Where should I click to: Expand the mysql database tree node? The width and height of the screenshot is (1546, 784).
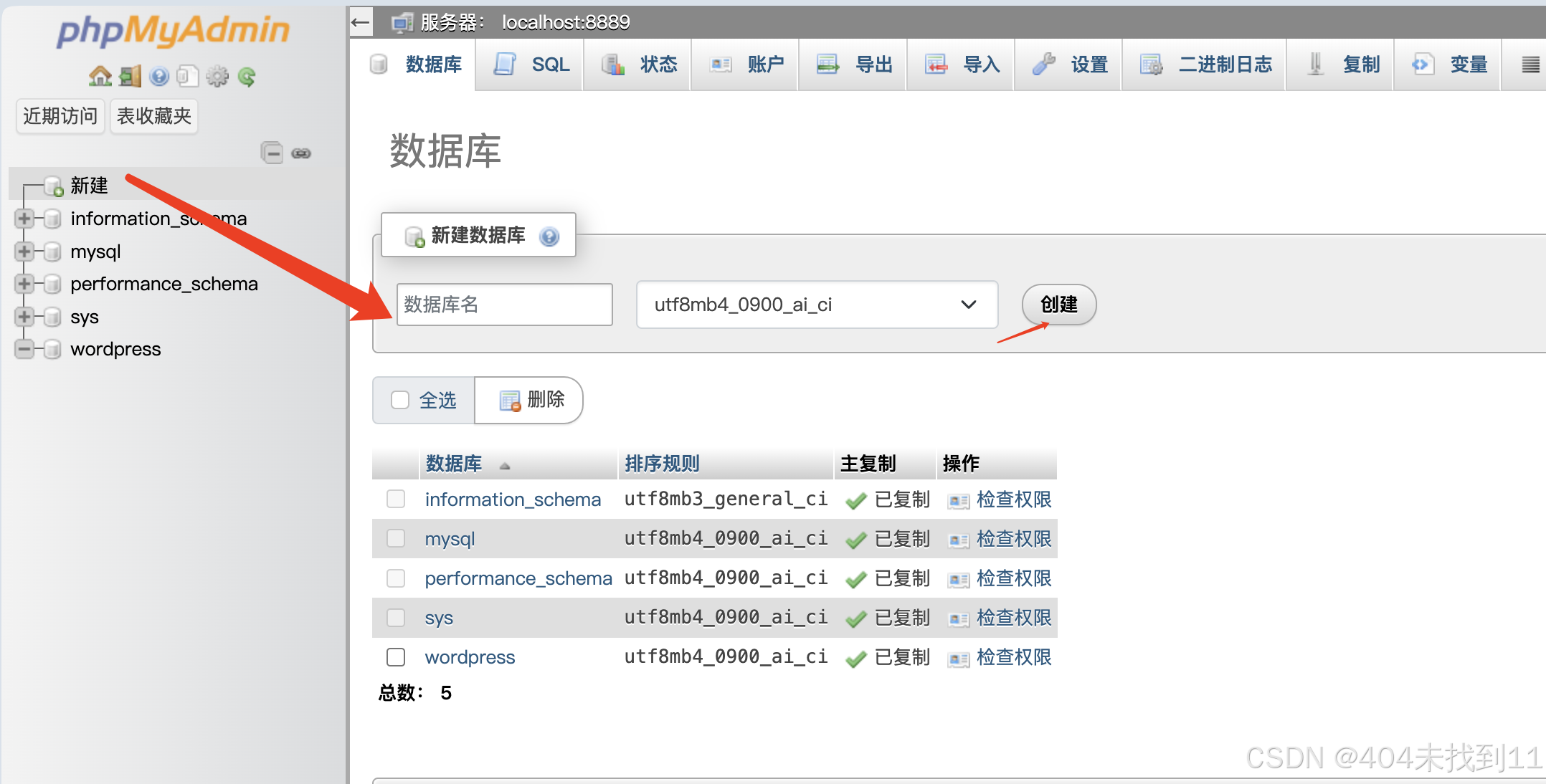coord(24,252)
